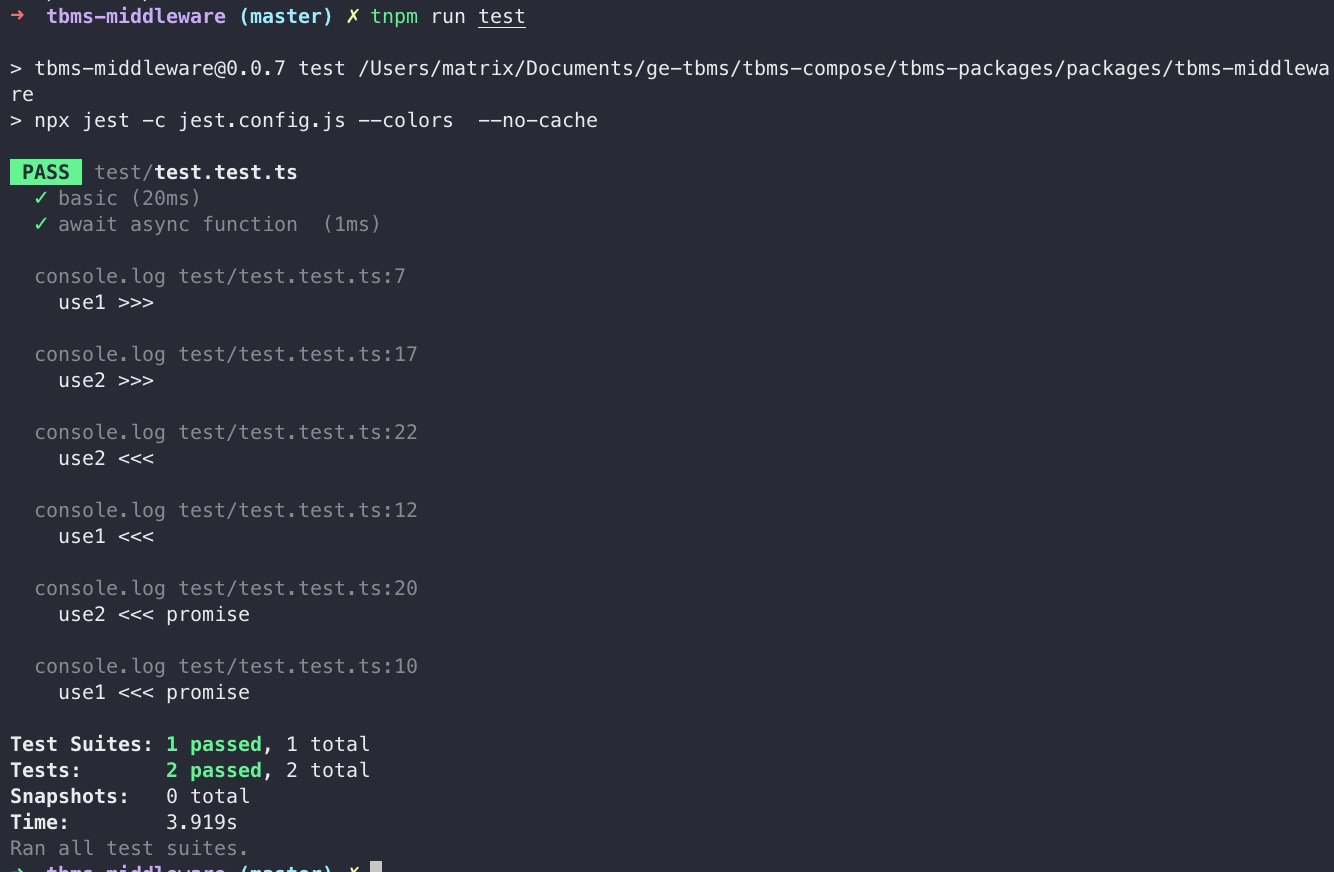The image size is (1334, 872).
Task: Click the '3.919s' time value
Action: [202, 822]
